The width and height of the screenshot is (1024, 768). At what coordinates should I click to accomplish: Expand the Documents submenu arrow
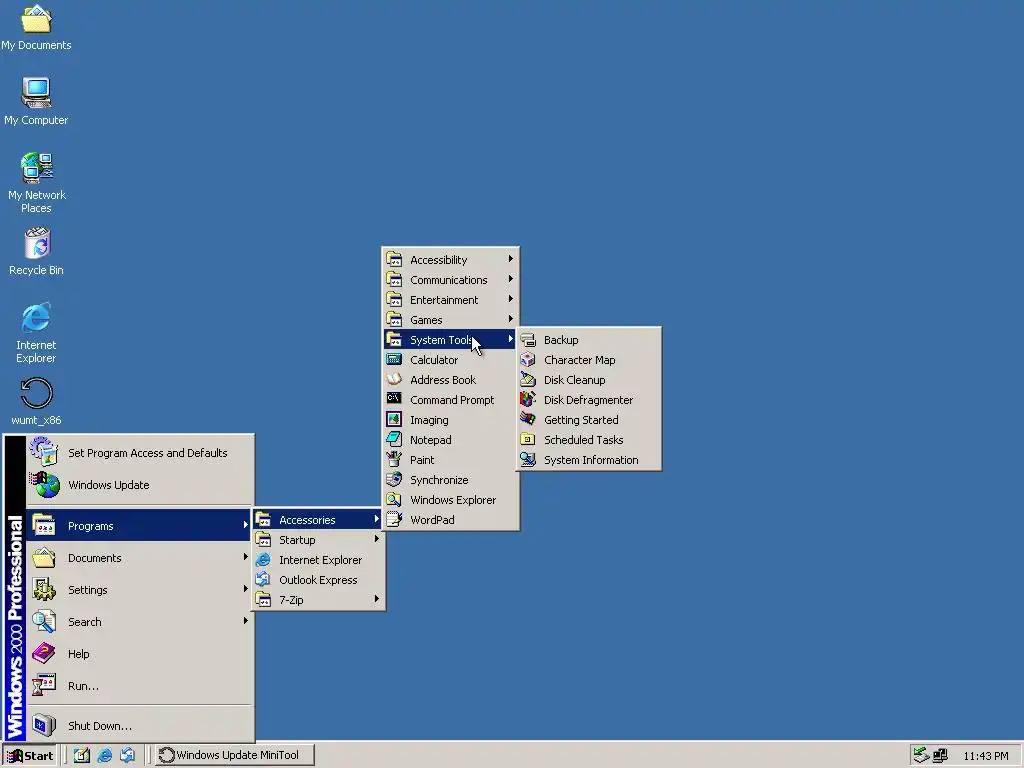tap(246, 557)
